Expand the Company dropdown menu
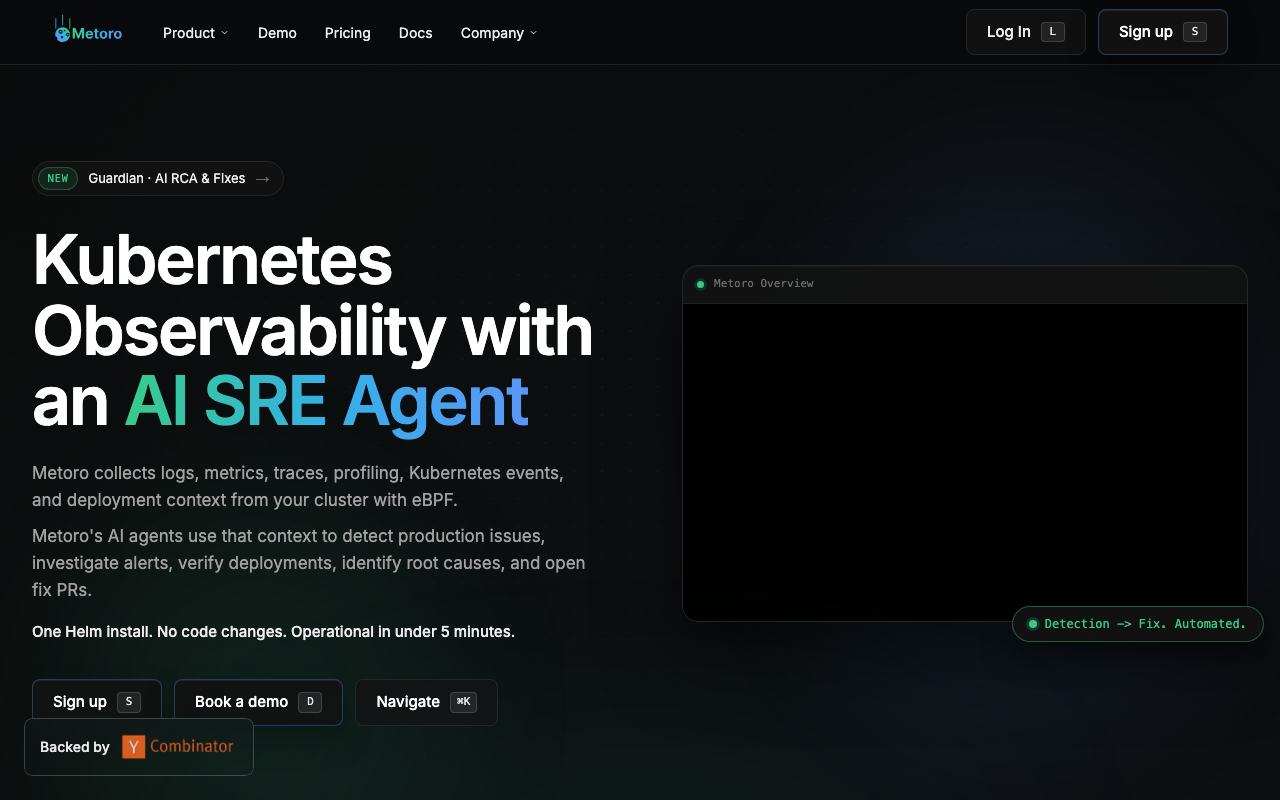Image resolution: width=1280 pixels, height=800 pixels. 499,33
